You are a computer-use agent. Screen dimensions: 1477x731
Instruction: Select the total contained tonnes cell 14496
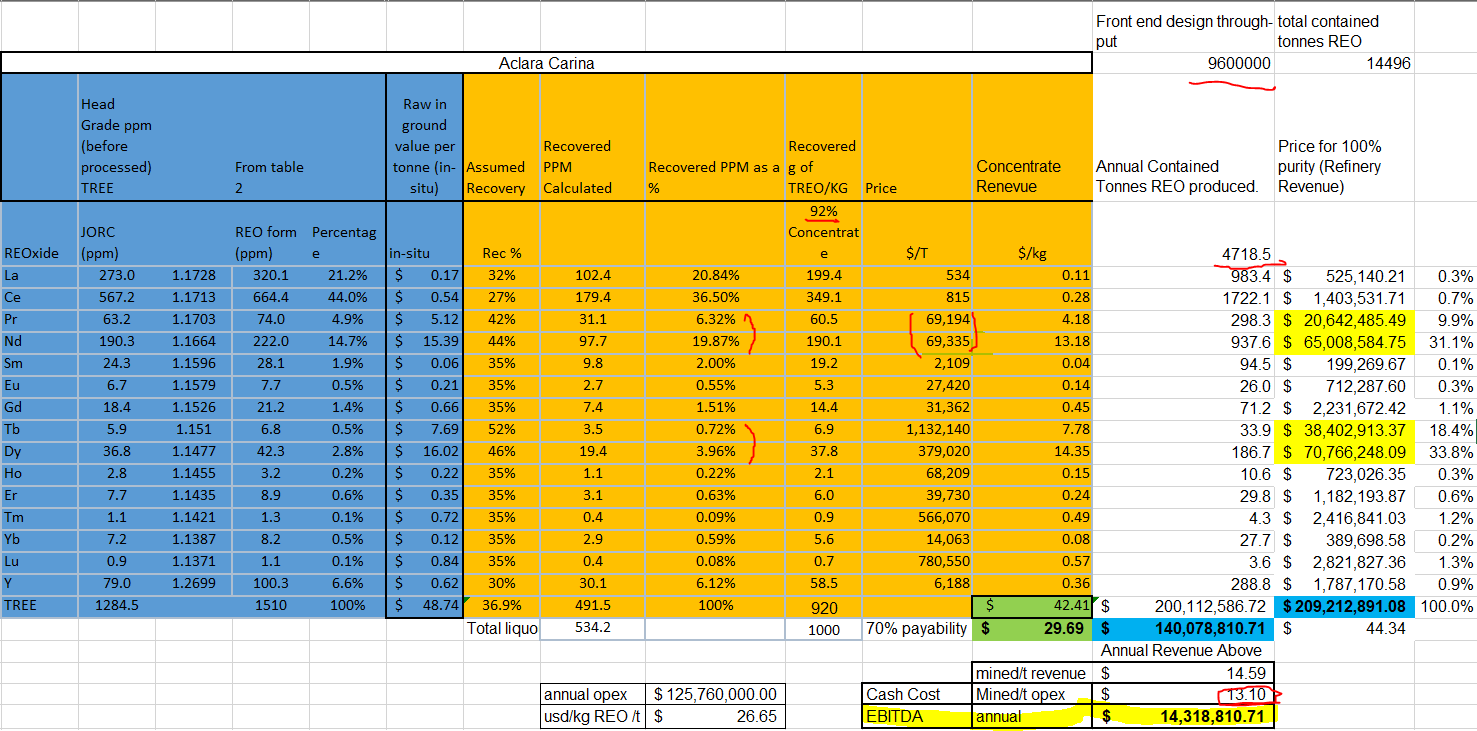tap(1344, 63)
